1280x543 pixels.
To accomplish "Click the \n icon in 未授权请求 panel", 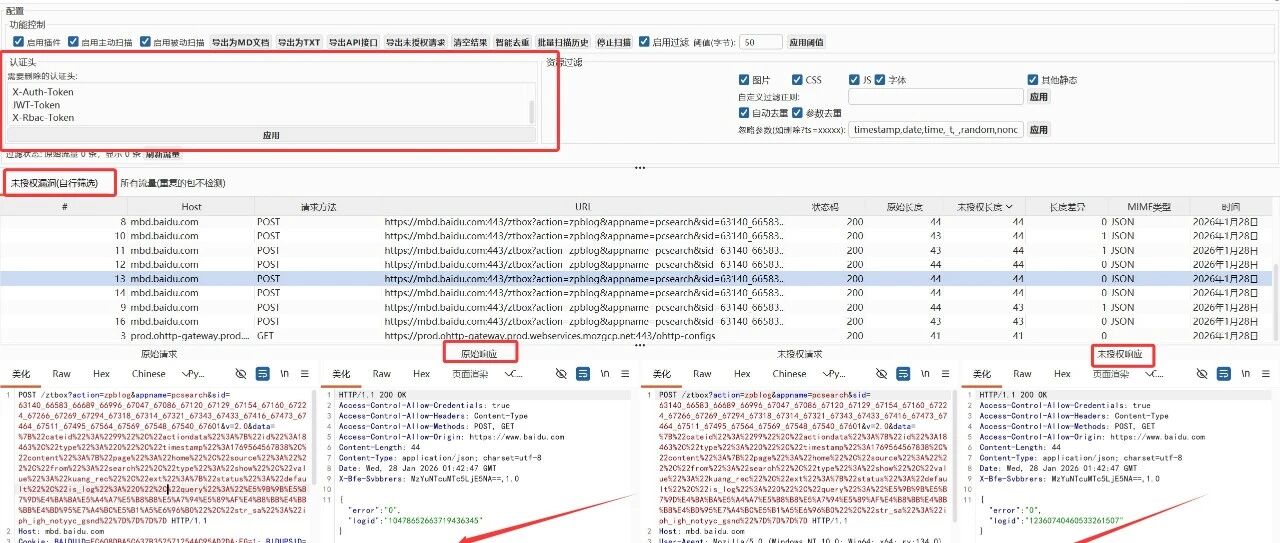I will click(924, 374).
